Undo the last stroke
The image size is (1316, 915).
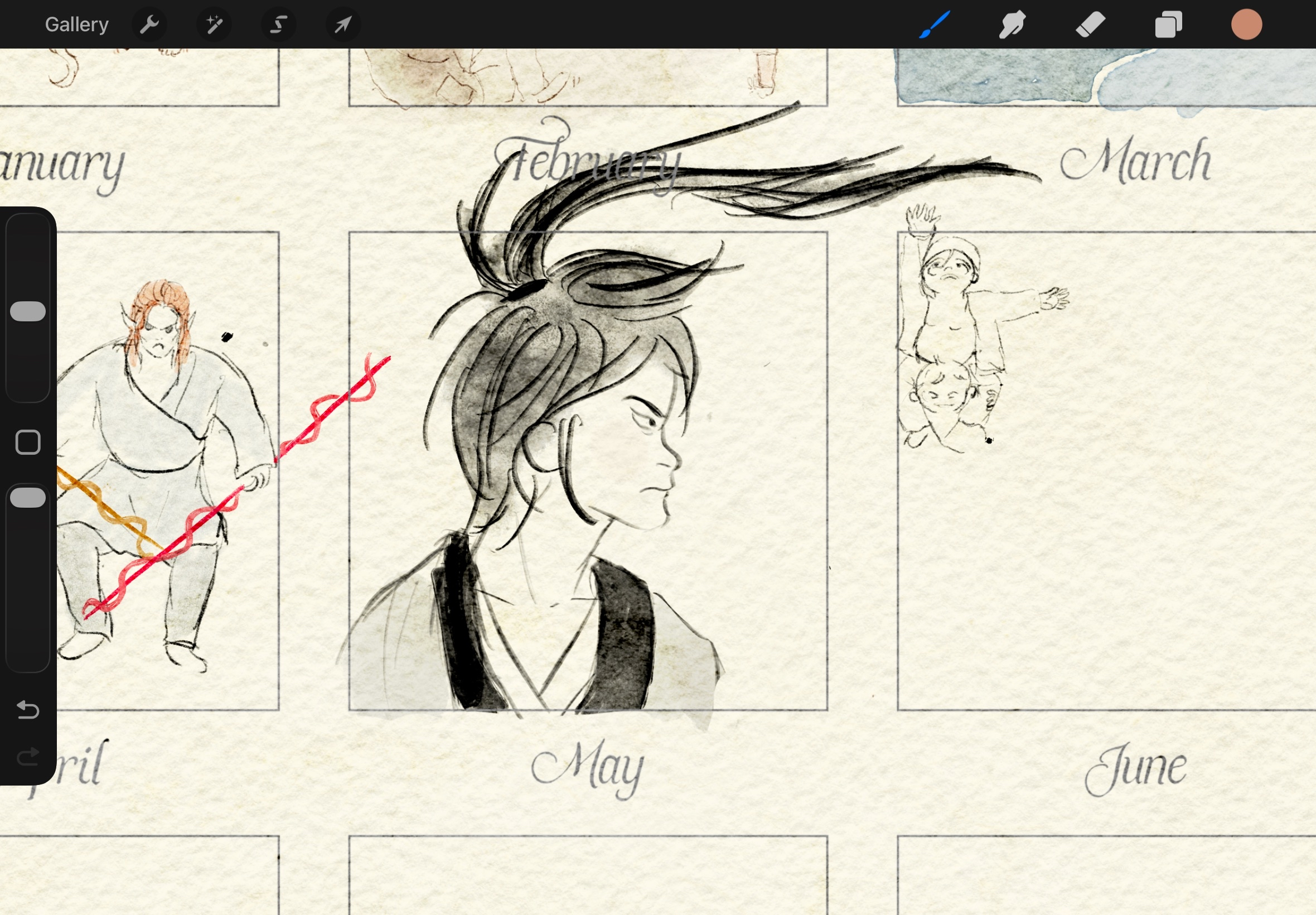(27, 710)
